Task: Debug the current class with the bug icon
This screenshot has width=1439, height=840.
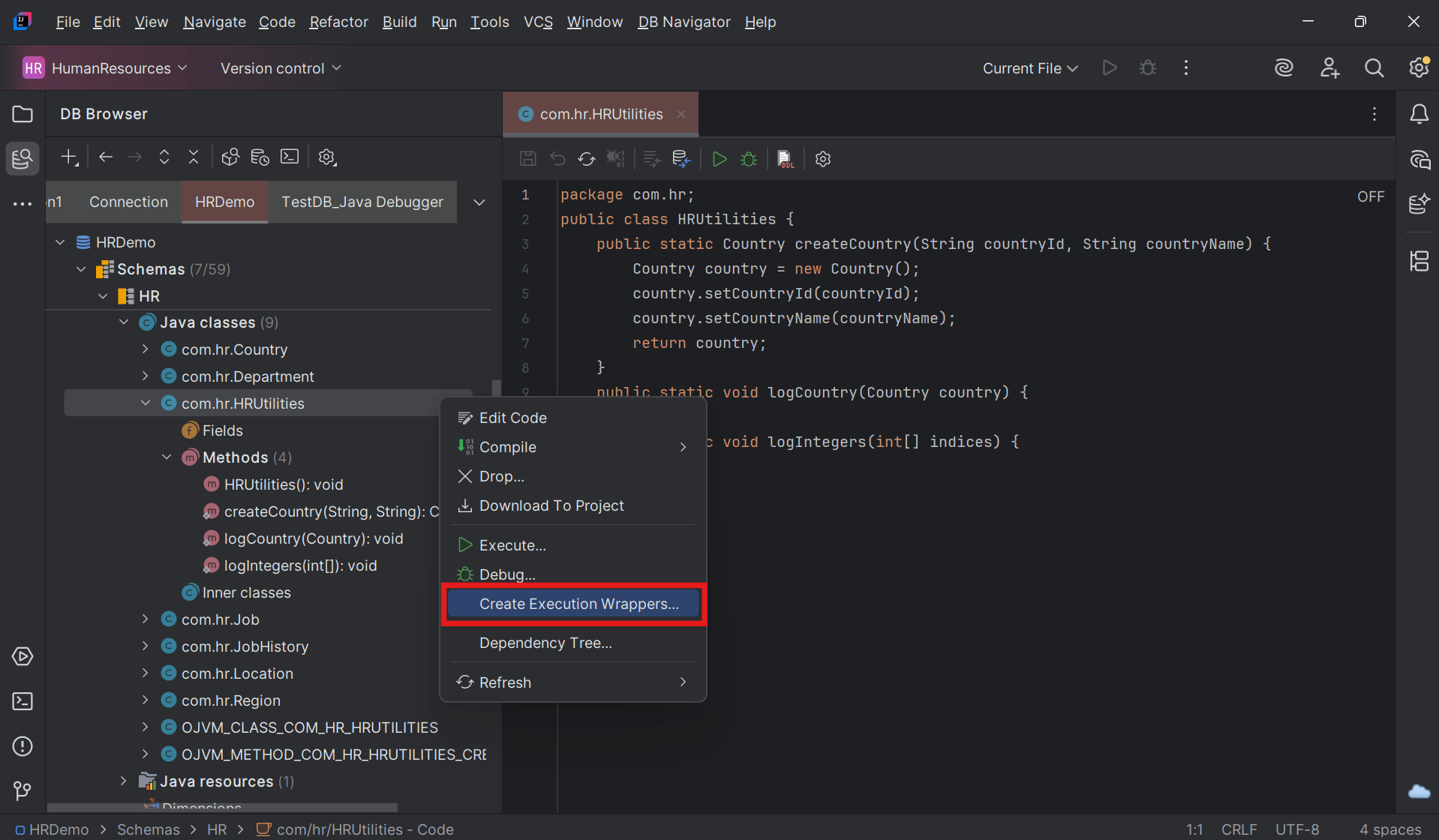Action: click(x=748, y=158)
